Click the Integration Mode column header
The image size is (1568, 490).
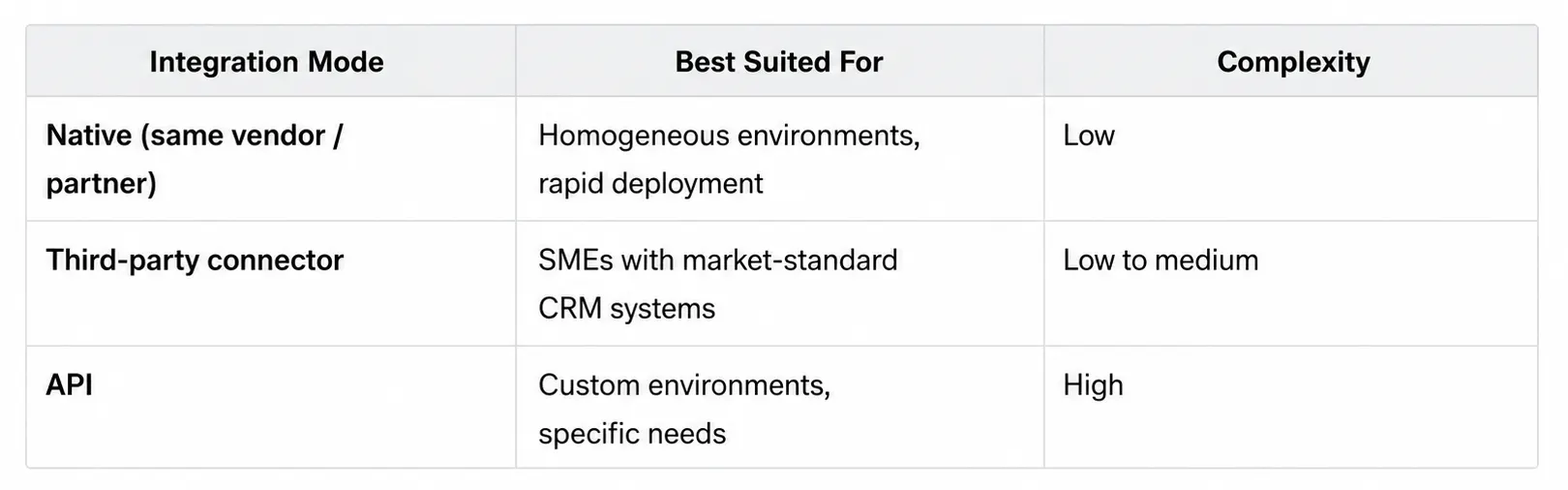tap(266, 62)
